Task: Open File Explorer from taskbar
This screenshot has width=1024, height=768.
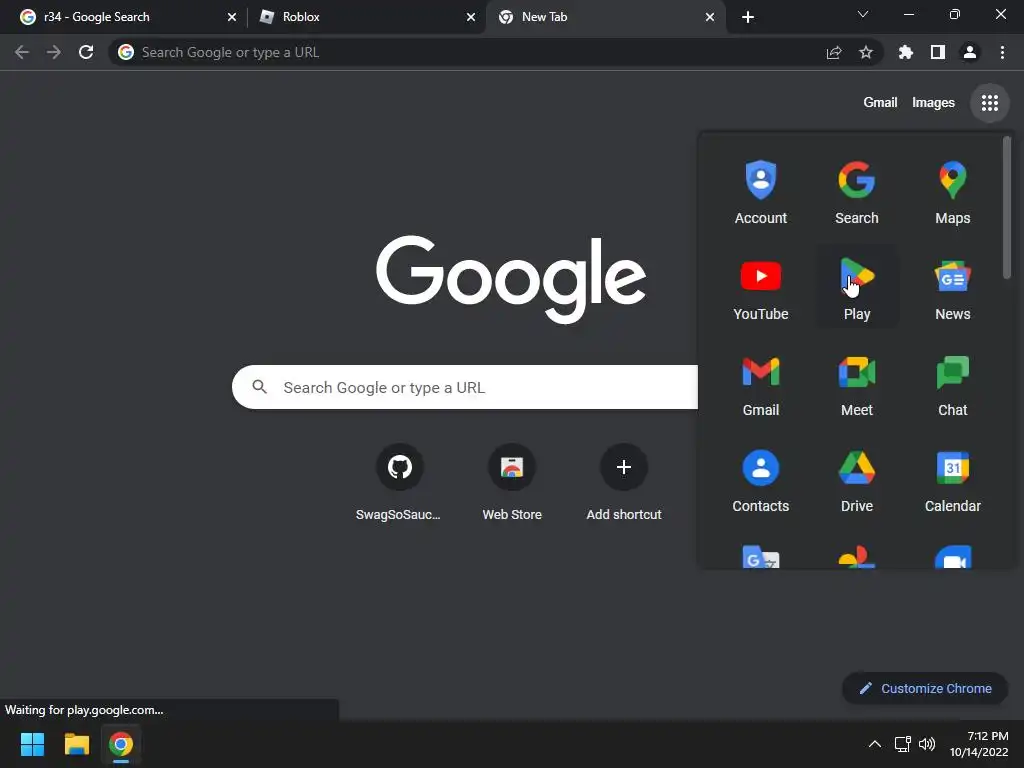Action: (x=76, y=744)
